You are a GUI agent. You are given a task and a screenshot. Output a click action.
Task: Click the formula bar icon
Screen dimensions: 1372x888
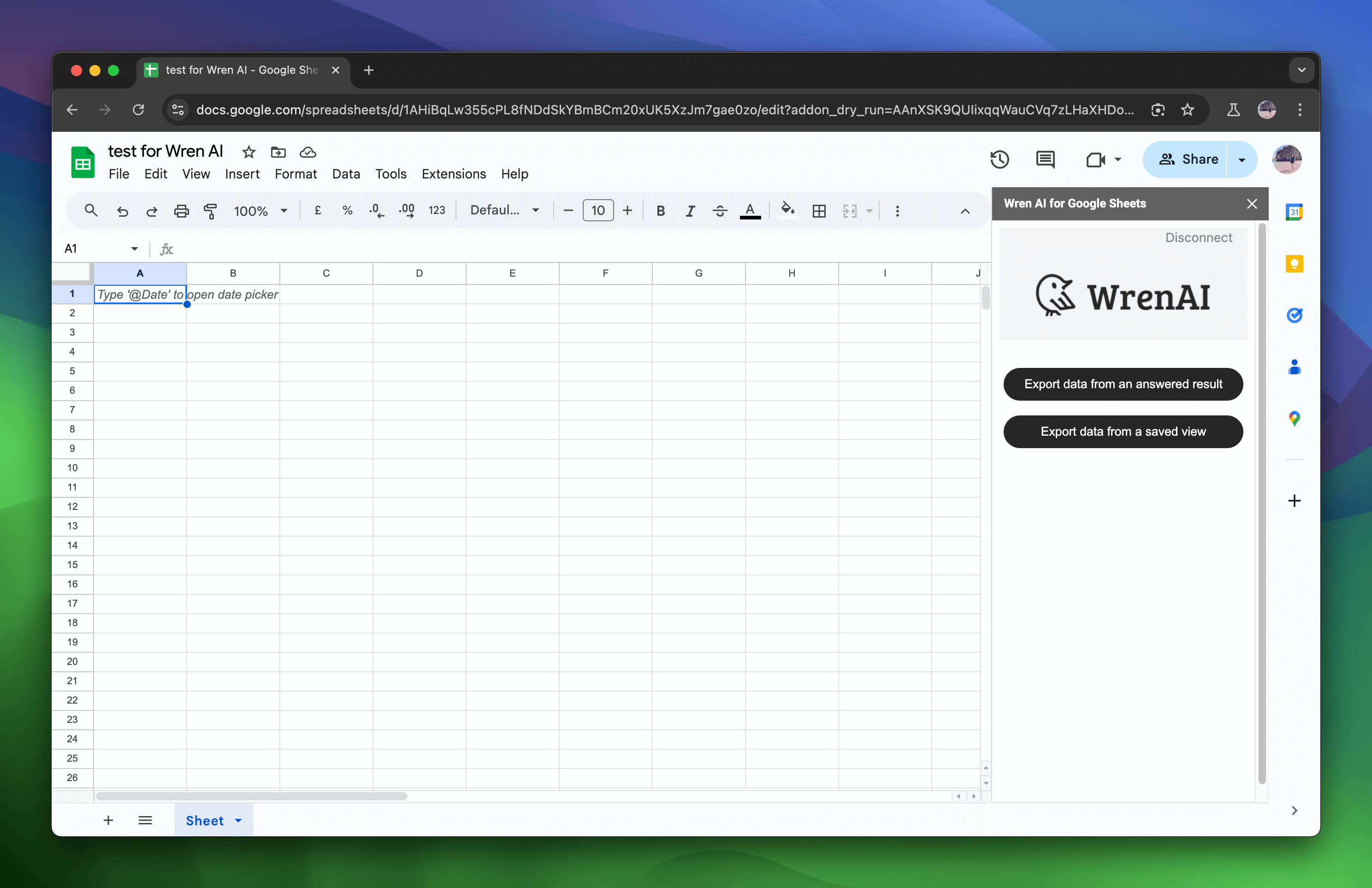[167, 249]
